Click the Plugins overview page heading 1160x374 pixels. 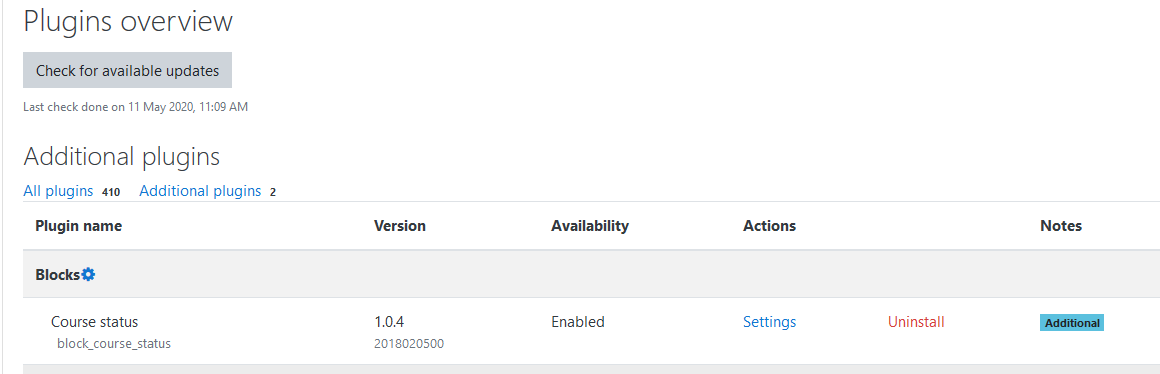coord(128,21)
